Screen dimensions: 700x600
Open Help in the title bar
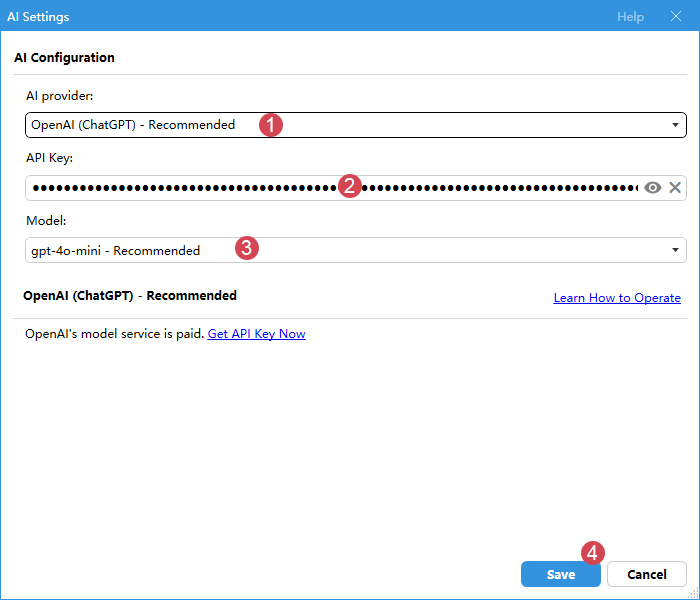(630, 17)
